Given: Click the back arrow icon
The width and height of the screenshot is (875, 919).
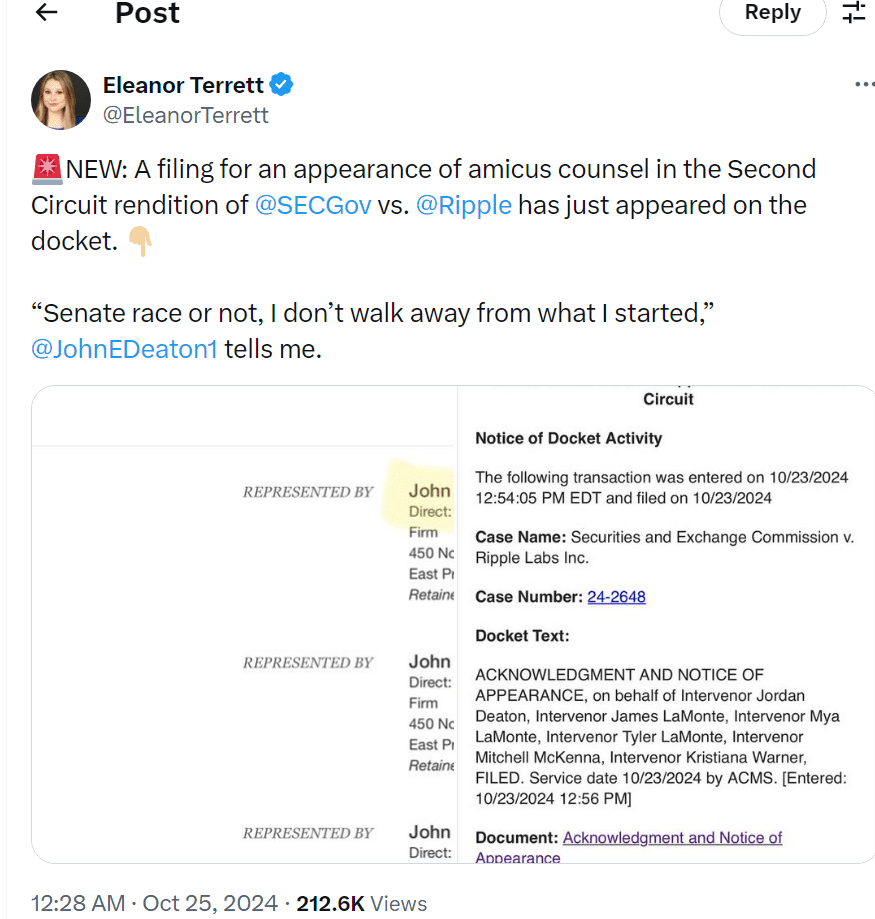Looking at the screenshot, I should pyautogui.click(x=46, y=12).
